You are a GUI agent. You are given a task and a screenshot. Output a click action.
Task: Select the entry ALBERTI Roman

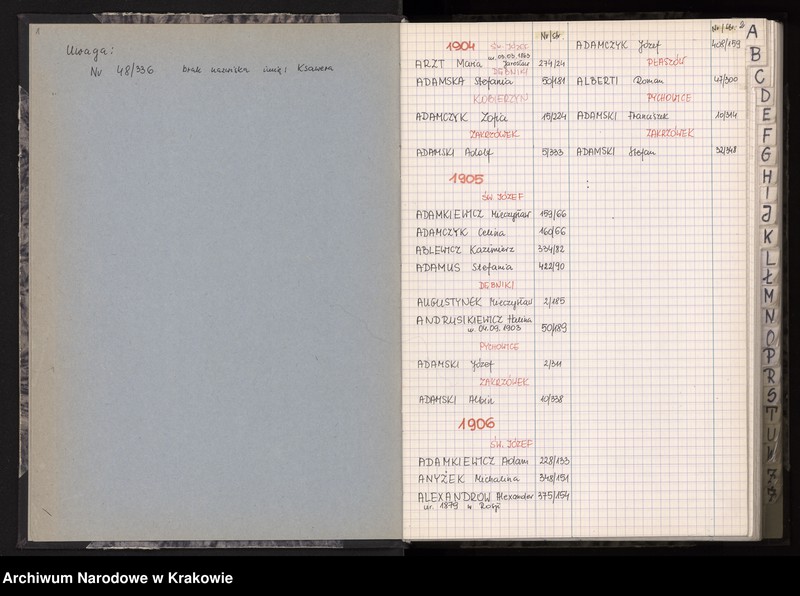[x=620, y=81]
